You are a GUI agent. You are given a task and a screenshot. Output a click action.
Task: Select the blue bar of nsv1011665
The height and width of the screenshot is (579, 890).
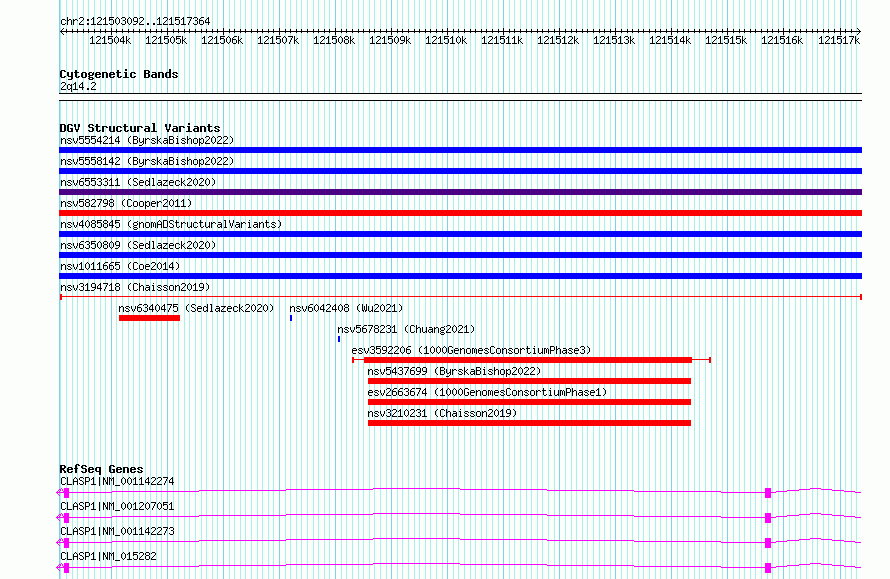(x=460, y=276)
